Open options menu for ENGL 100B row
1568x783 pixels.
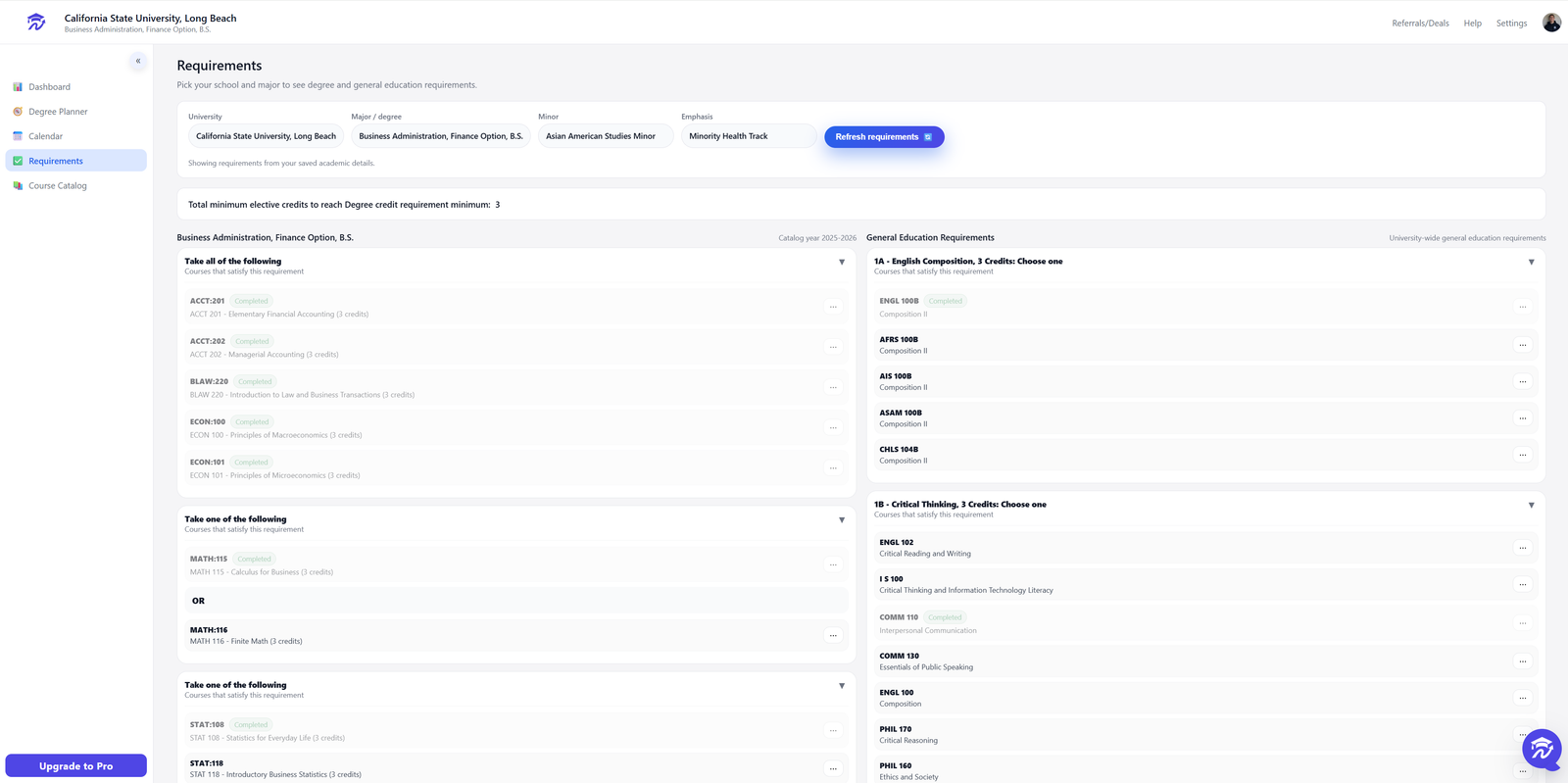pyautogui.click(x=1522, y=307)
